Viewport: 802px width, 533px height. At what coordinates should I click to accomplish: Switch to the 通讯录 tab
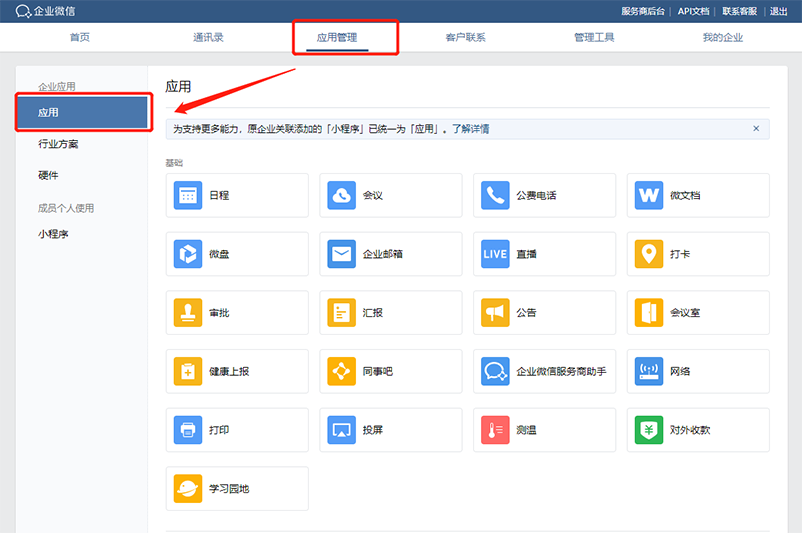coord(208,37)
